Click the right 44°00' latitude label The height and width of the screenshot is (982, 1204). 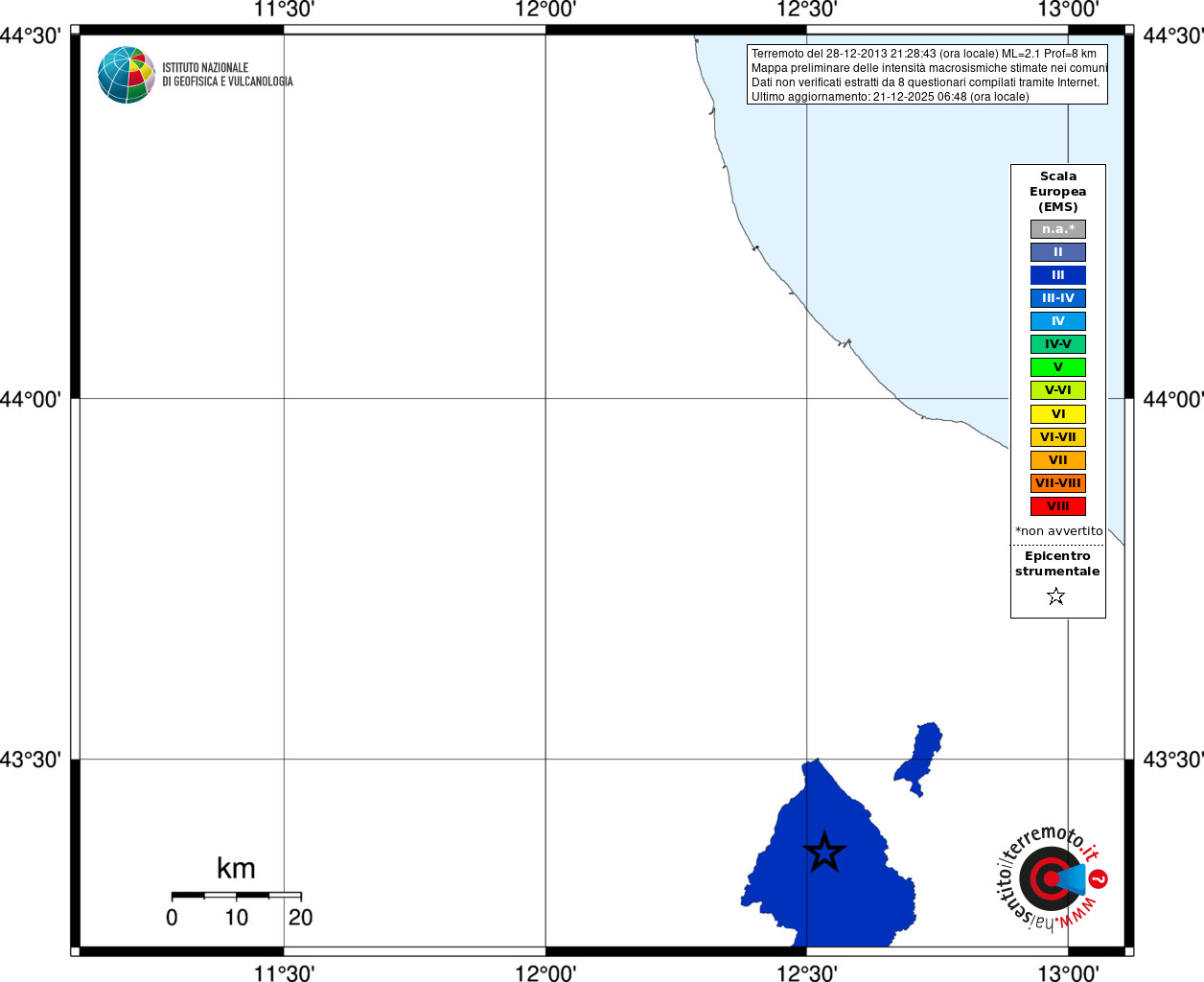tap(1173, 399)
